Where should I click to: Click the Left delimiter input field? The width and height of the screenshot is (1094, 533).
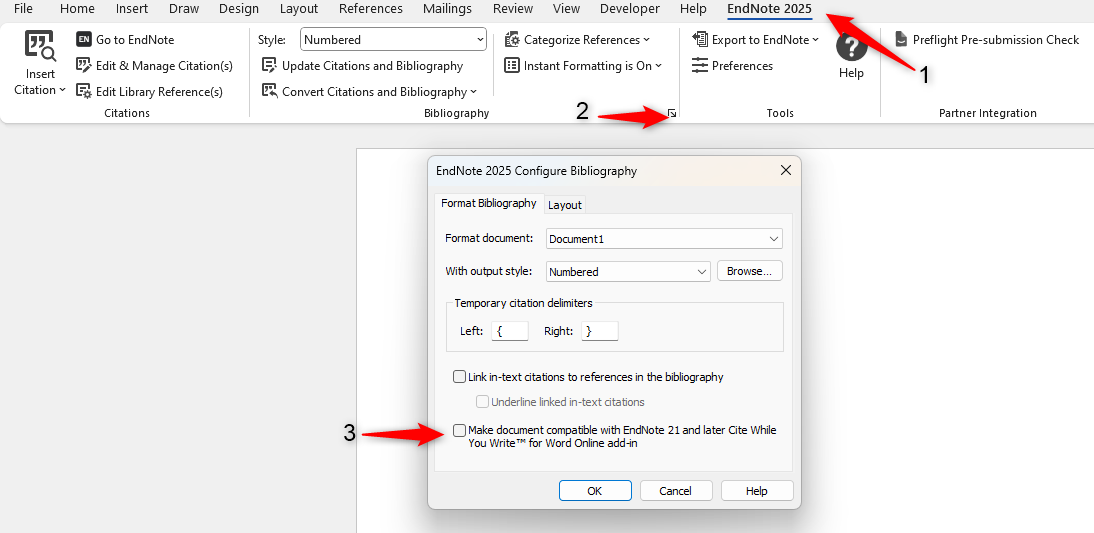pos(509,331)
